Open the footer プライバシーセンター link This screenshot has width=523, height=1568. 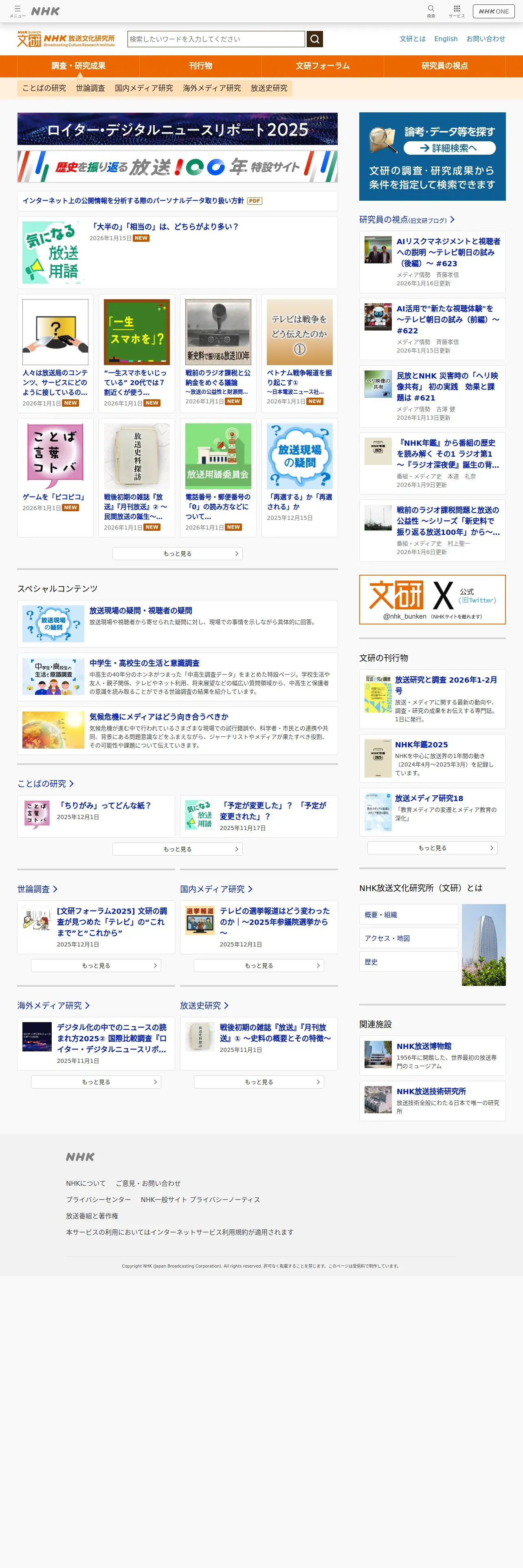[99, 1200]
